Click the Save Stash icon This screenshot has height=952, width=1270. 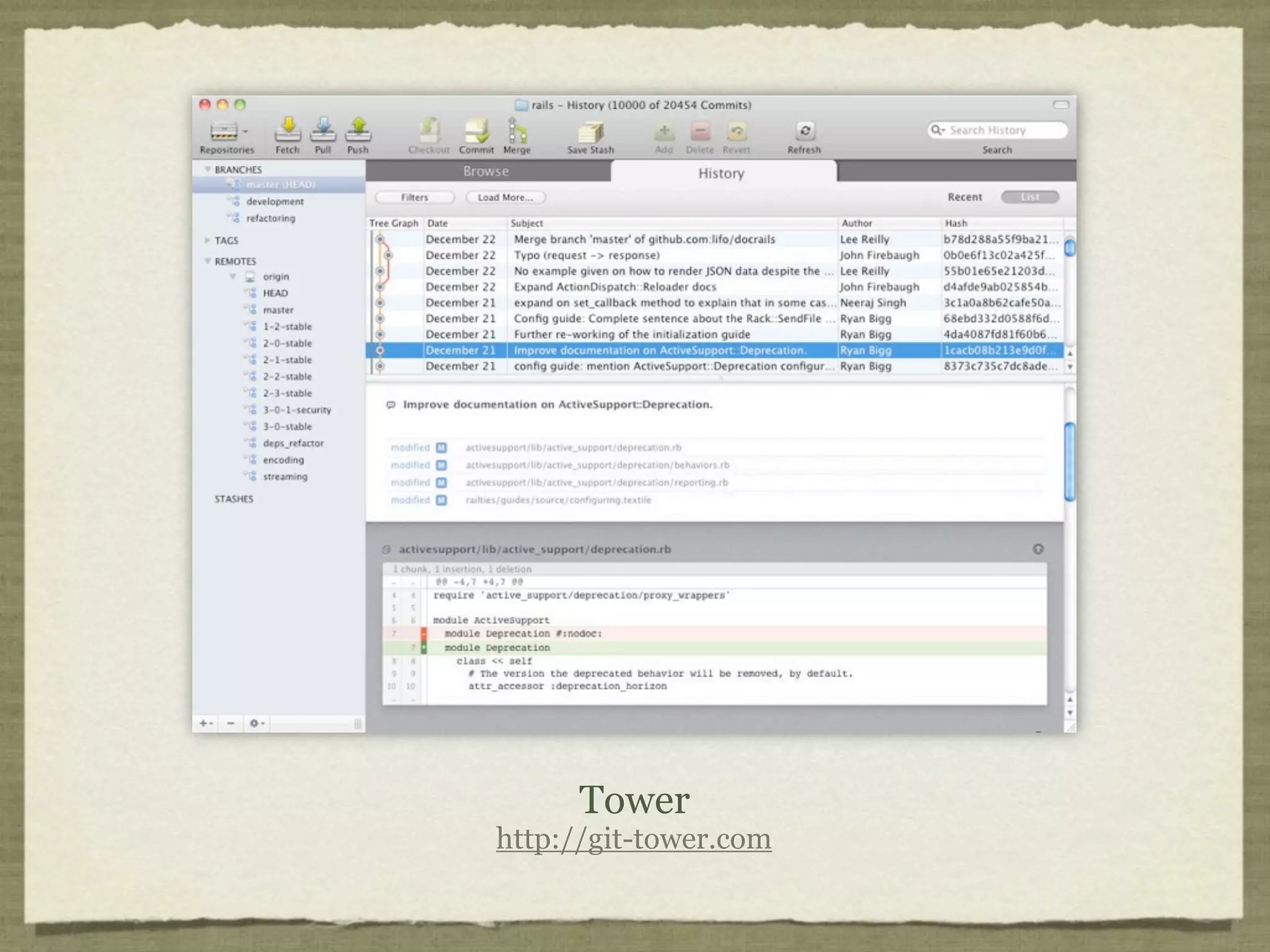(590, 132)
